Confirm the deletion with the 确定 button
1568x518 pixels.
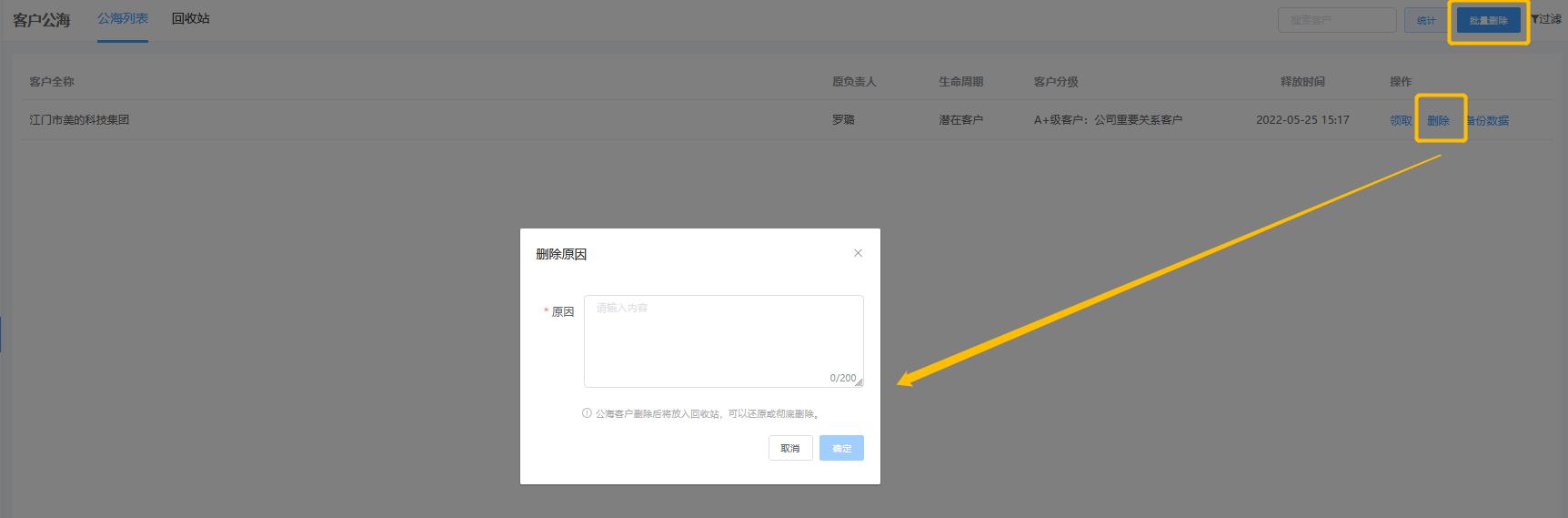842,448
